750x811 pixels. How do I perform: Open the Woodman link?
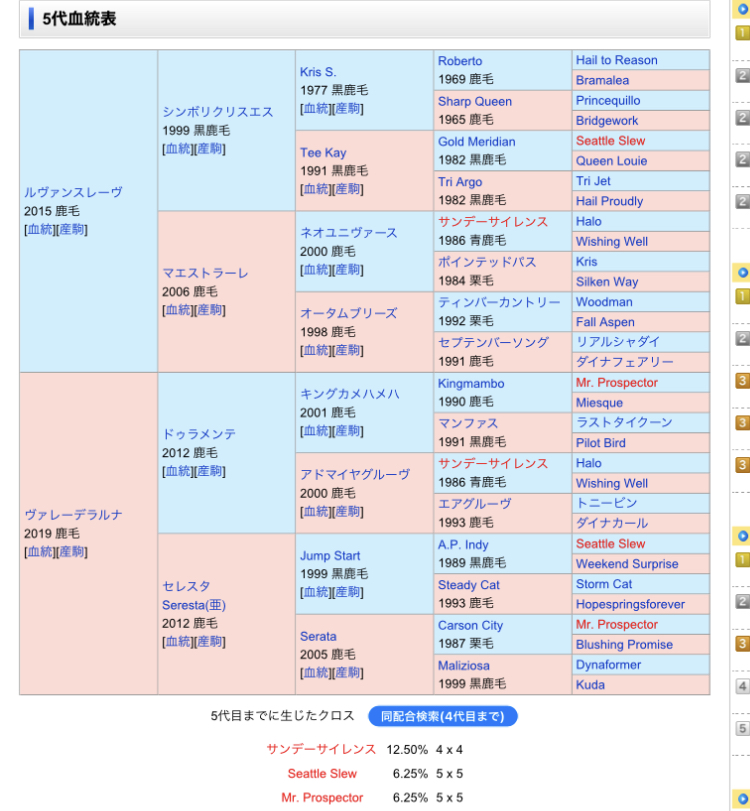point(604,302)
